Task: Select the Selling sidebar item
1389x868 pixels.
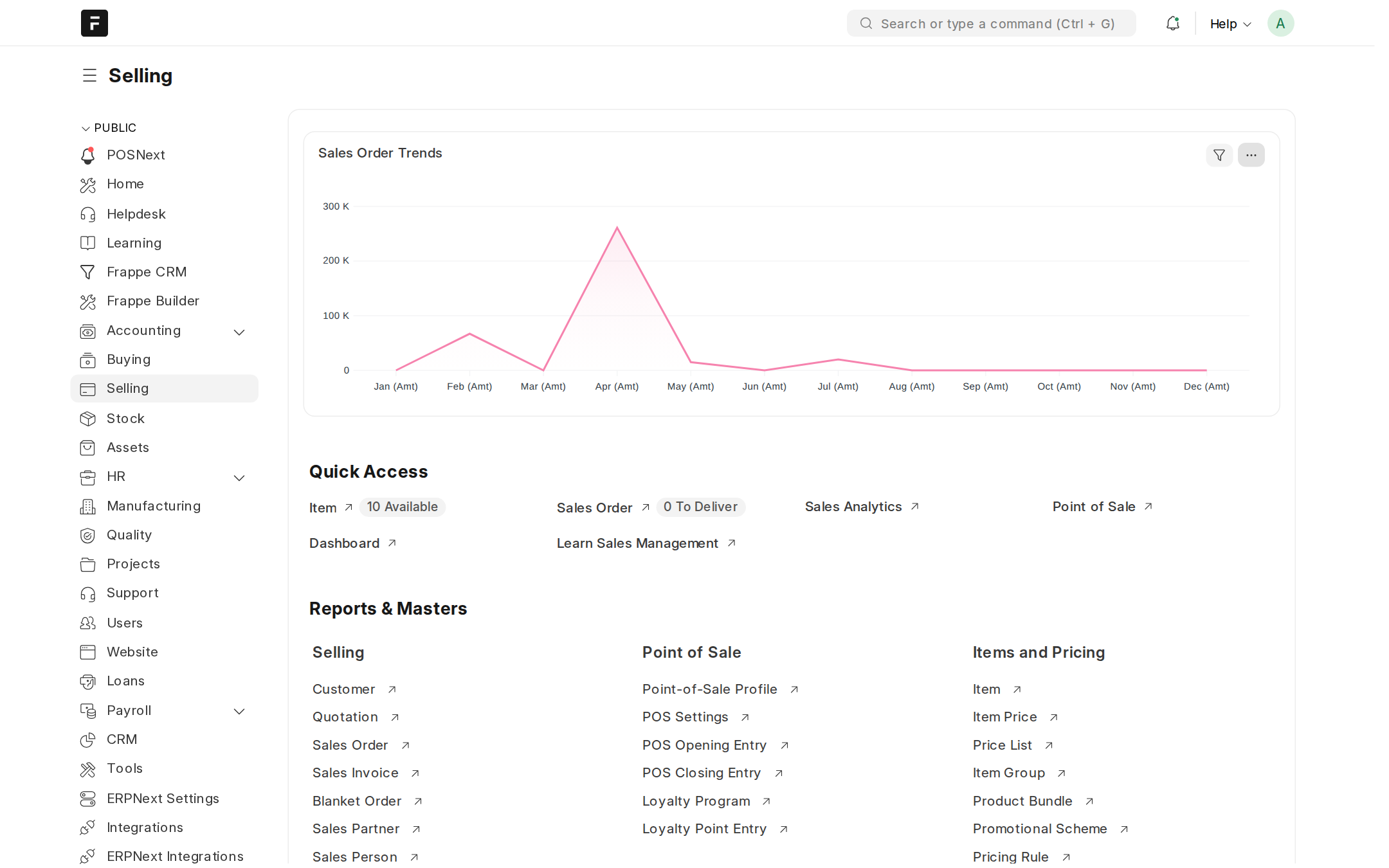Action: (165, 388)
